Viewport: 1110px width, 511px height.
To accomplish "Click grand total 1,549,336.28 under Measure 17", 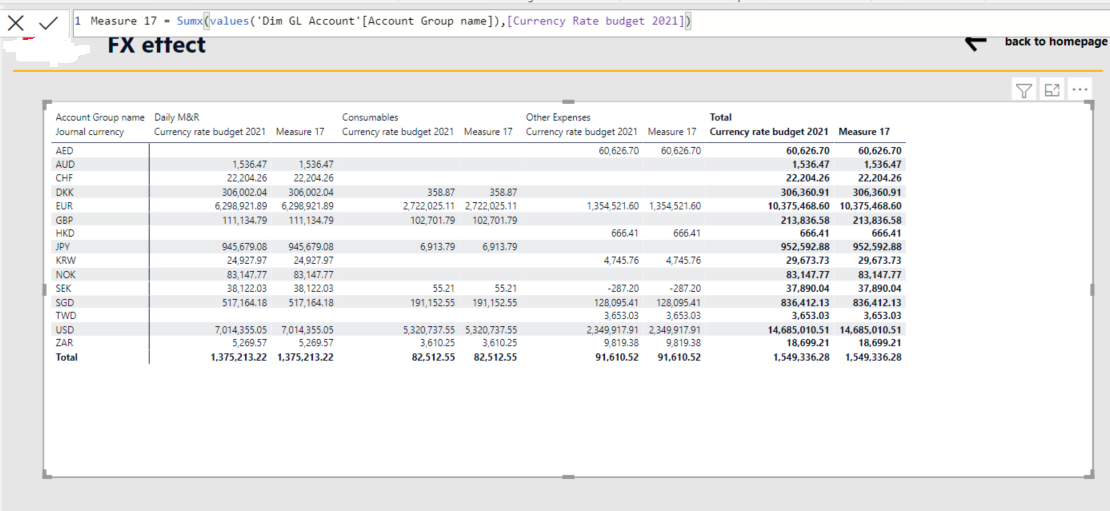I will click(x=873, y=357).
